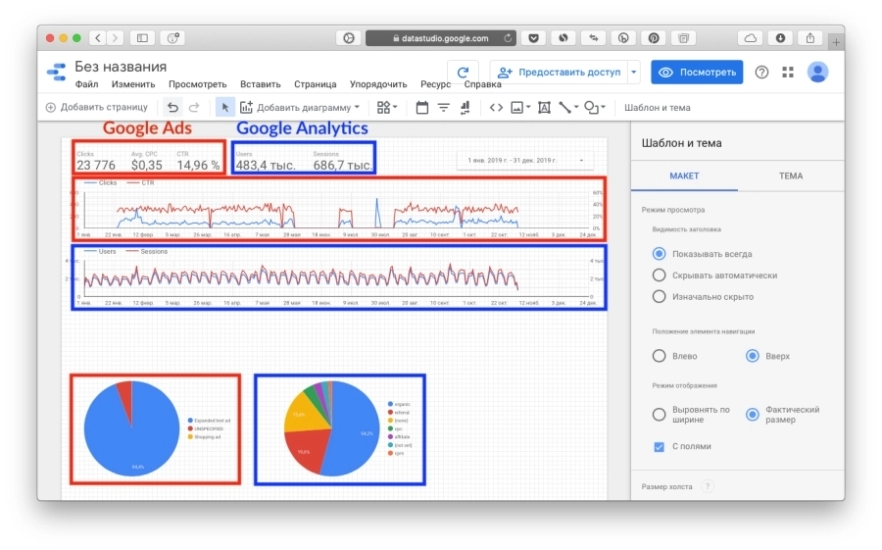Open Safari downloads icon

click(780, 38)
